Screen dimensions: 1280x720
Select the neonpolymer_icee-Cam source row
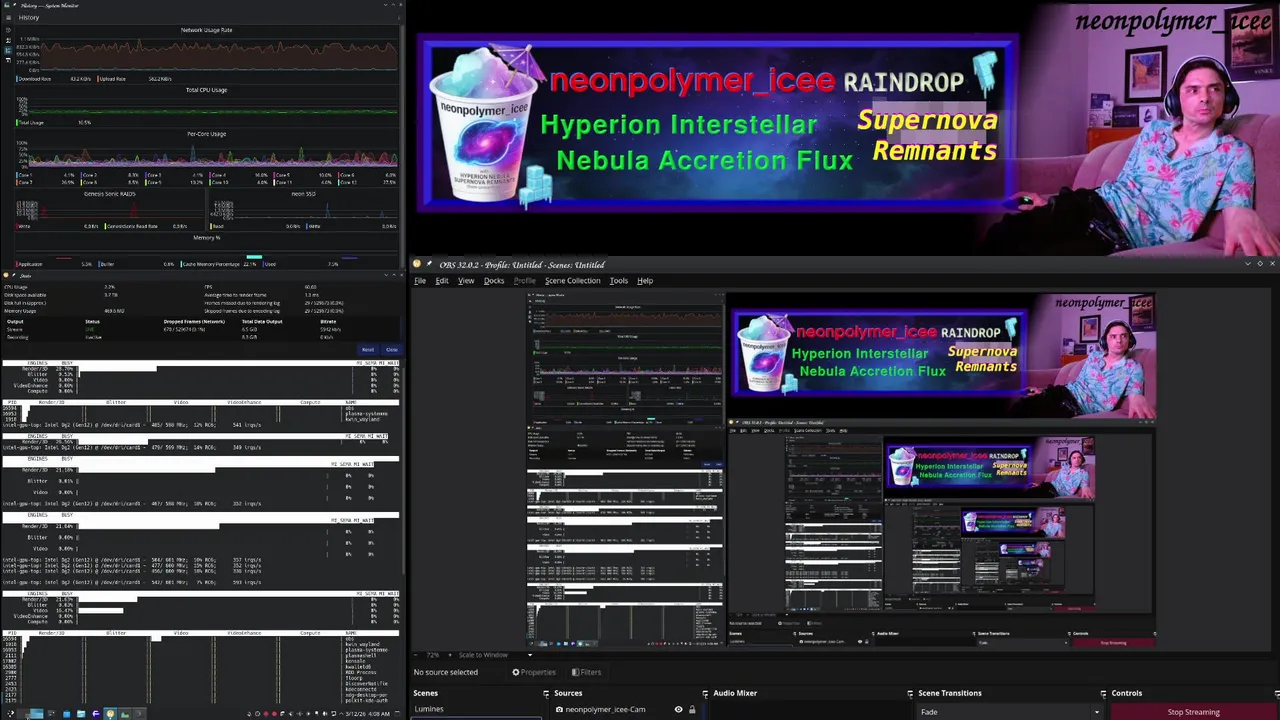tap(626, 710)
